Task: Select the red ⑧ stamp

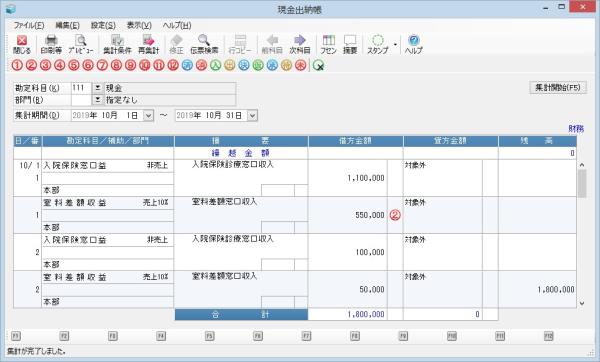Action: tap(116, 65)
